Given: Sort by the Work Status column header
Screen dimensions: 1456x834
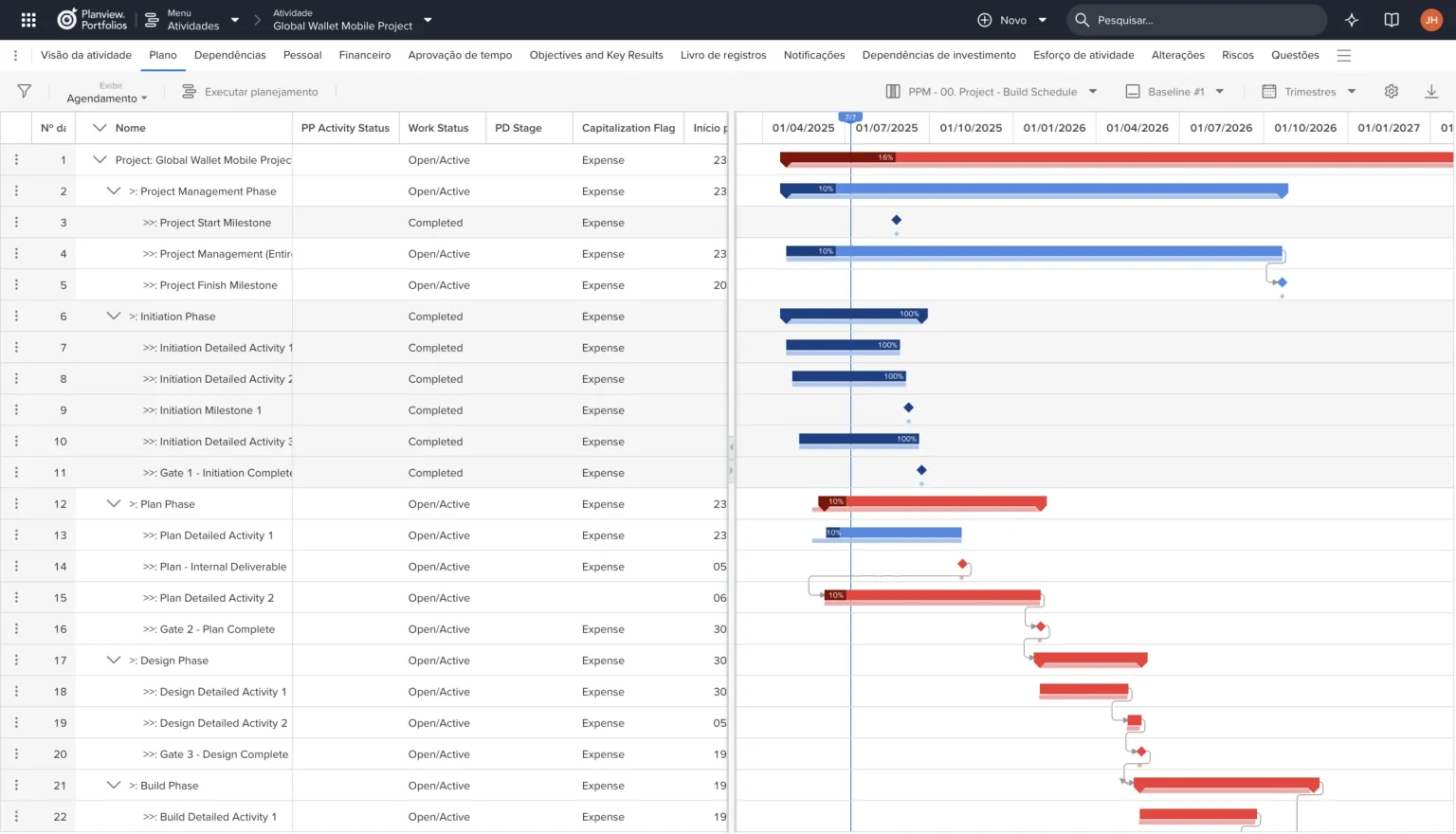Looking at the screenshot, I should [438, 128].
